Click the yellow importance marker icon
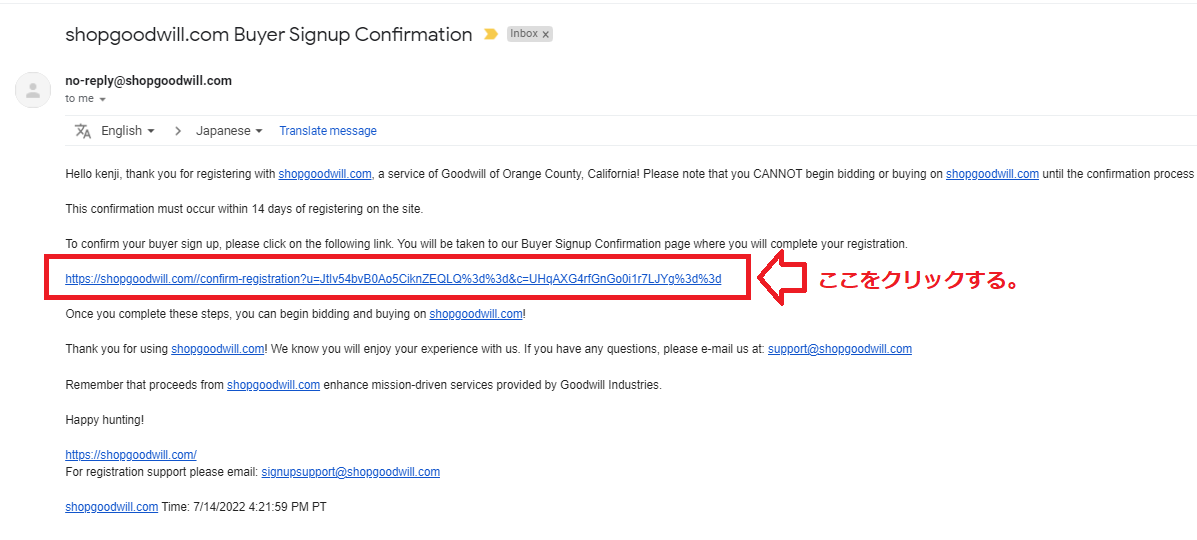The height and width of the screenshot is (540, 1197). 492,34
